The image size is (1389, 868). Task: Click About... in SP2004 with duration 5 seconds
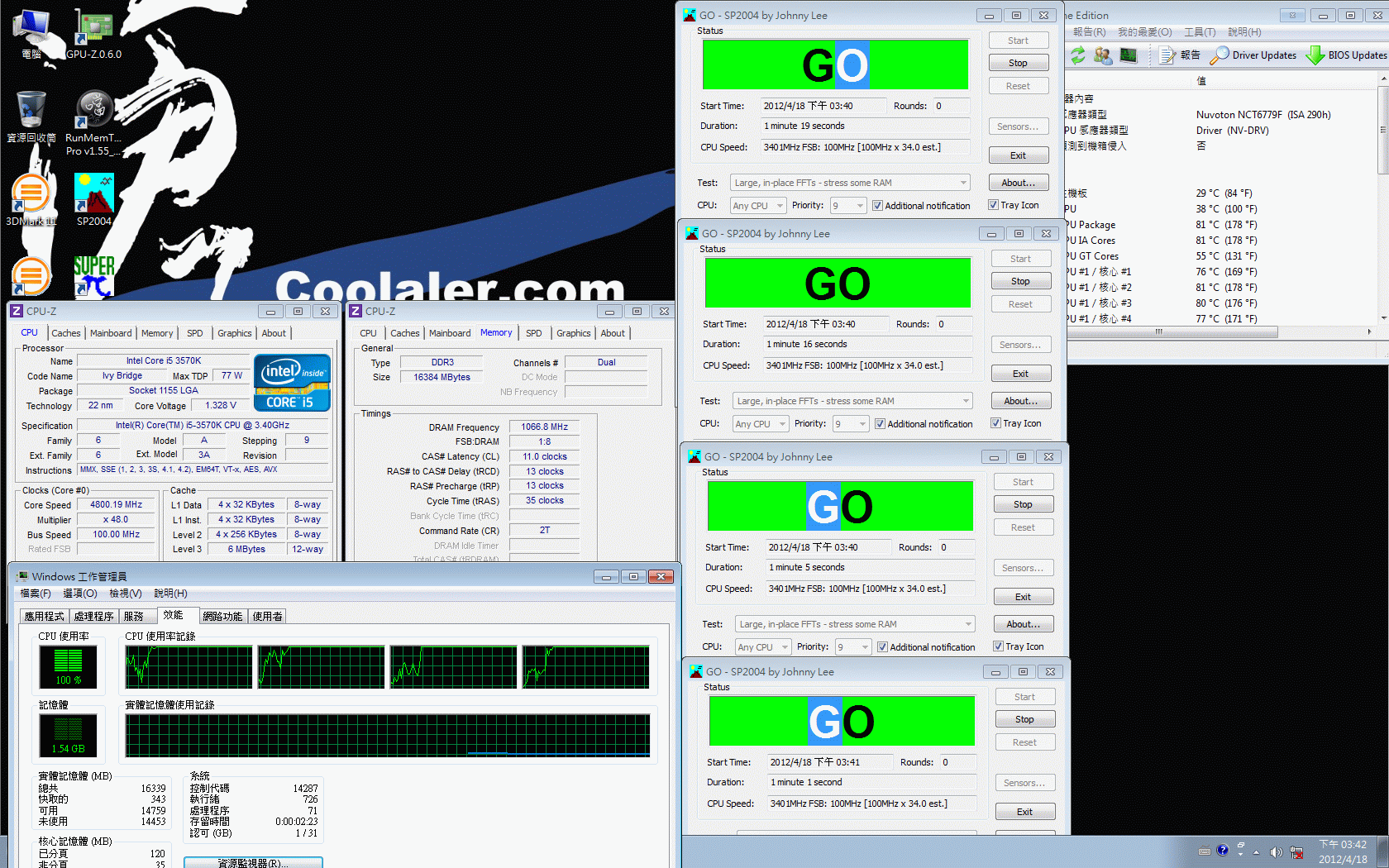pyautogui.click(x=1023, y=624)
